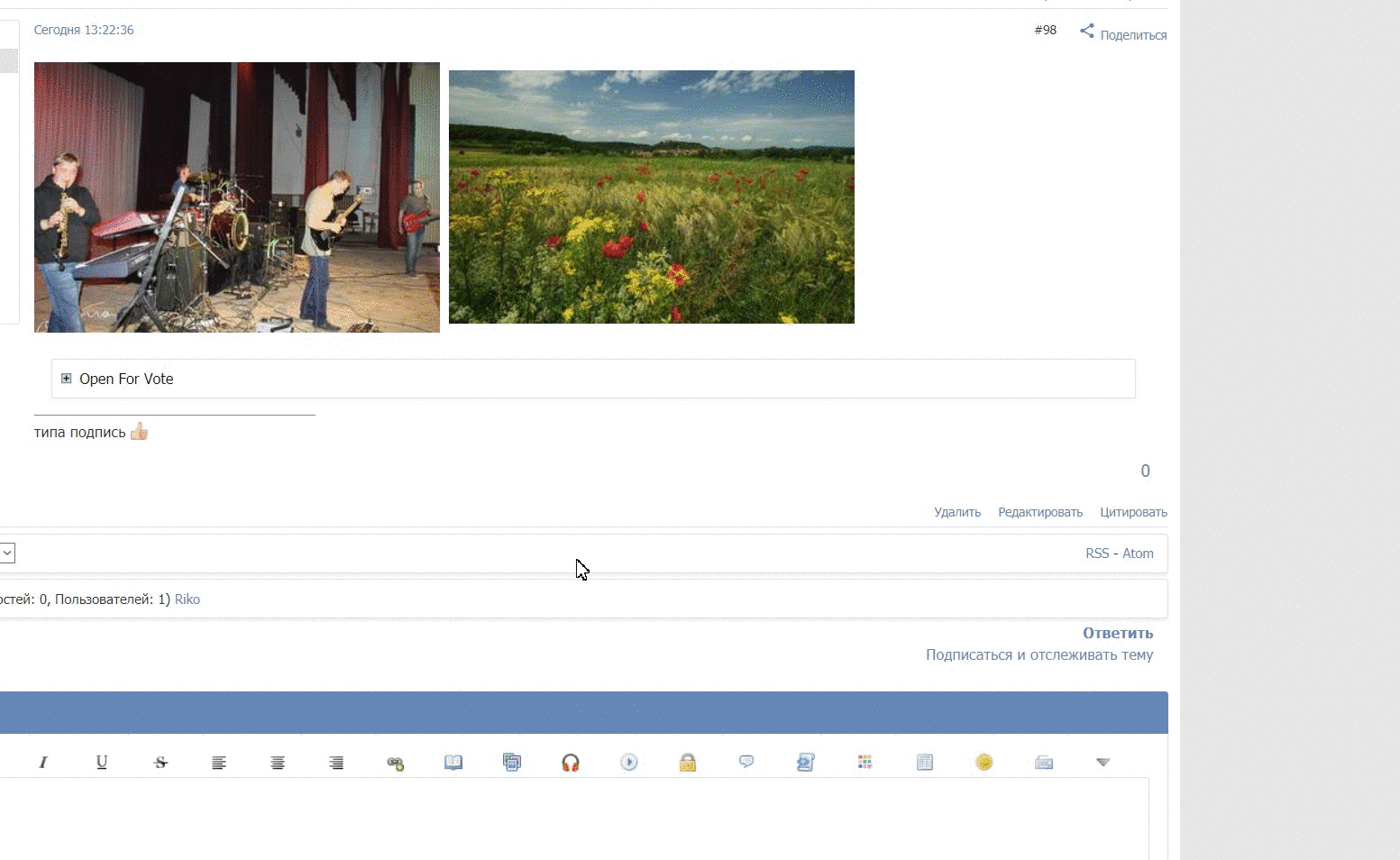1400x860 pixels.
Task: Delete the post via Удалить
Action: [x=957, y=512]
